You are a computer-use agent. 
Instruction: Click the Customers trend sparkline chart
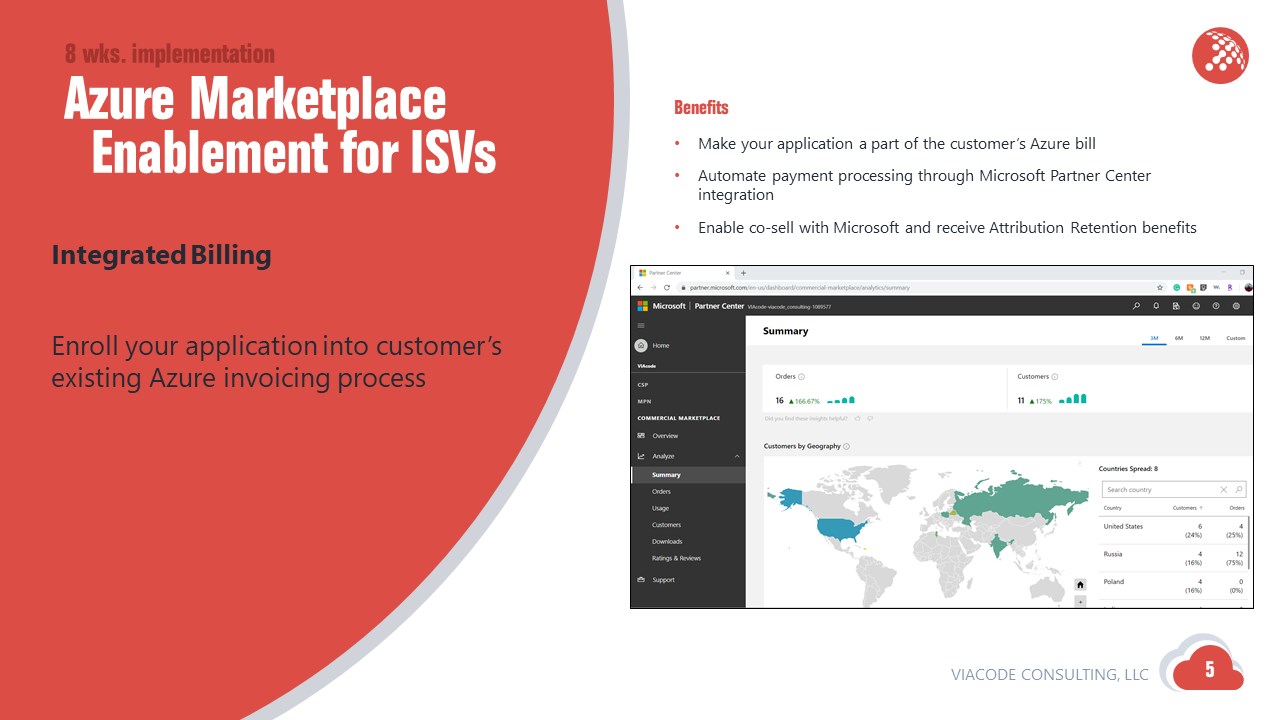tap(1072, 399)
